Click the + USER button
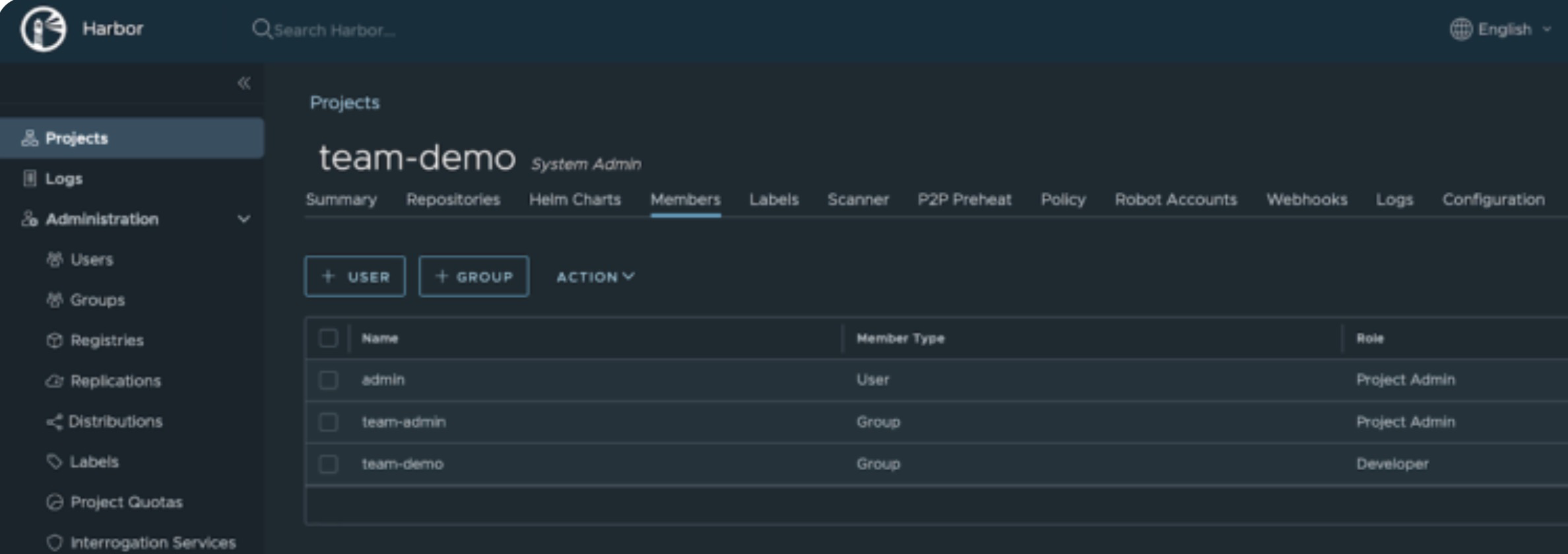1568x554 pixels. click(355, 276)
